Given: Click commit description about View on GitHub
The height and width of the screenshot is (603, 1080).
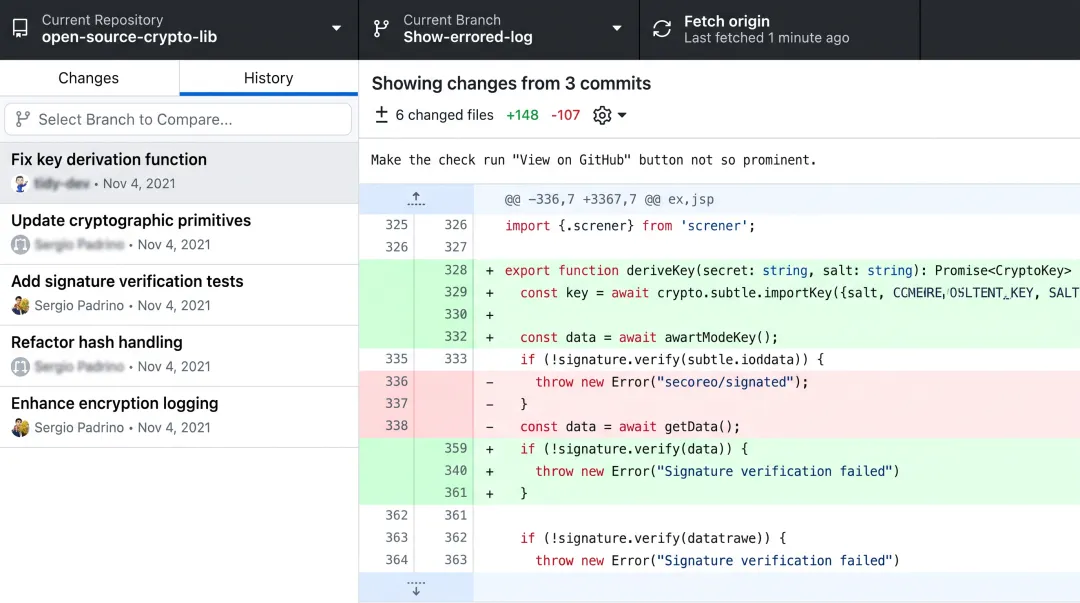Looking at the screenshot, I should click(x=593, y=160).
